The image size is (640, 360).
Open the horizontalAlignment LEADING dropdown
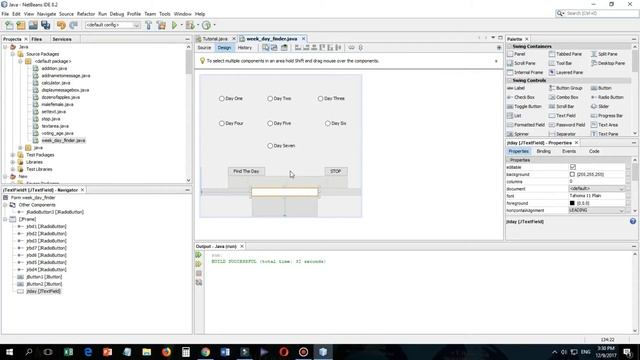point(622,210)
